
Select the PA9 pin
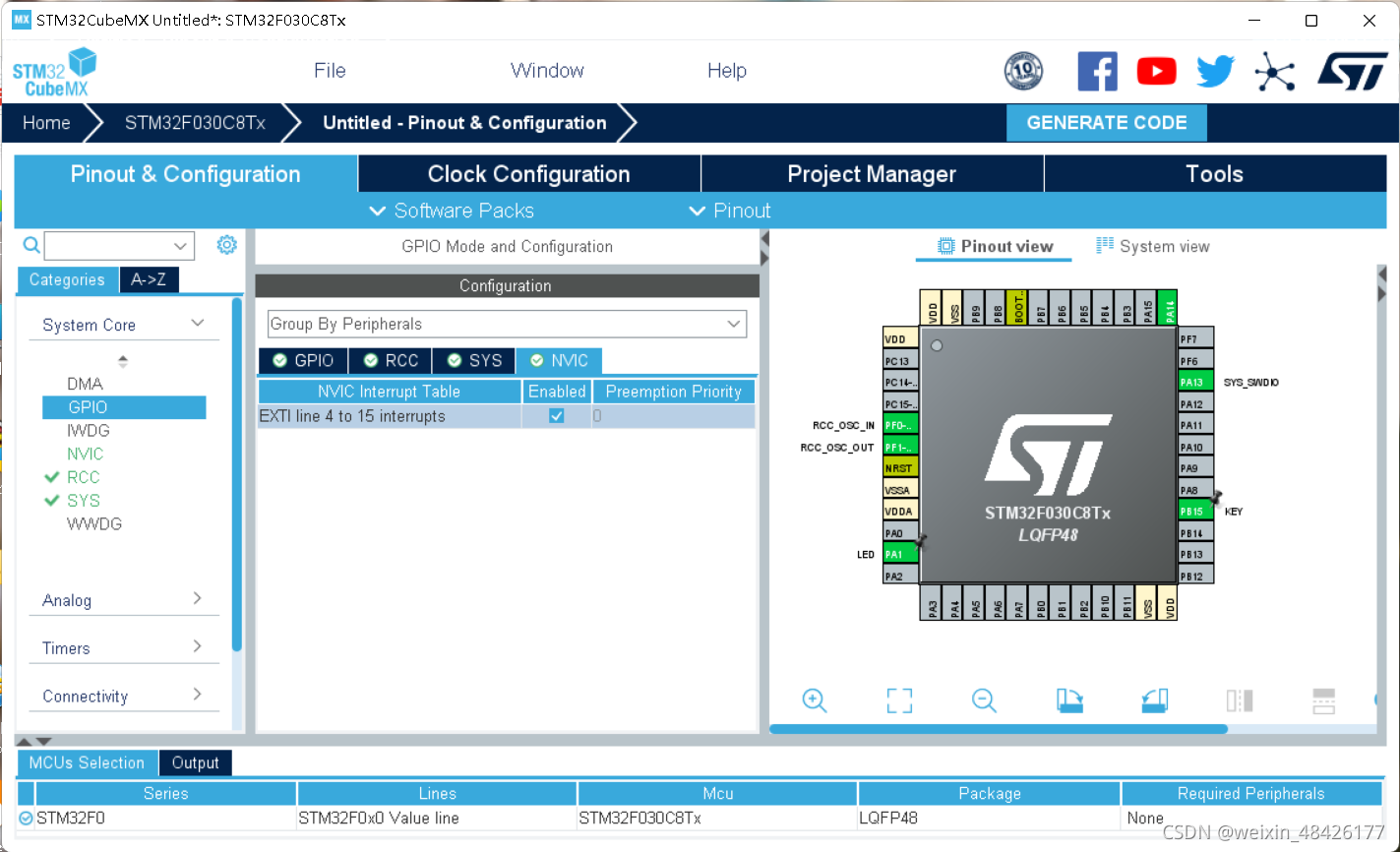coord(1195,468)
